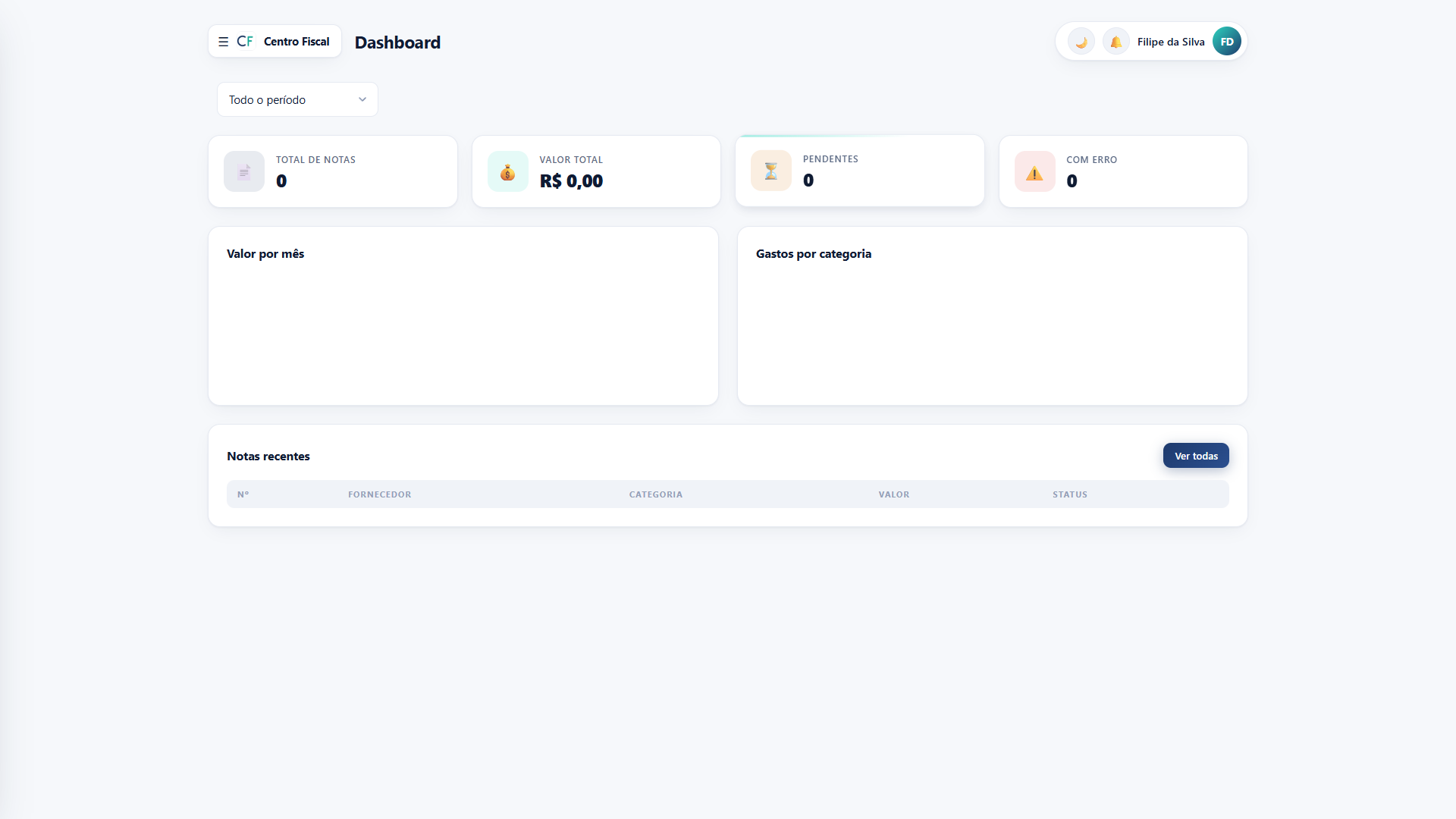Click the warning triangle icon
The height and width of the screenshot is (819, 1456).
click(x=1034, y=171)
